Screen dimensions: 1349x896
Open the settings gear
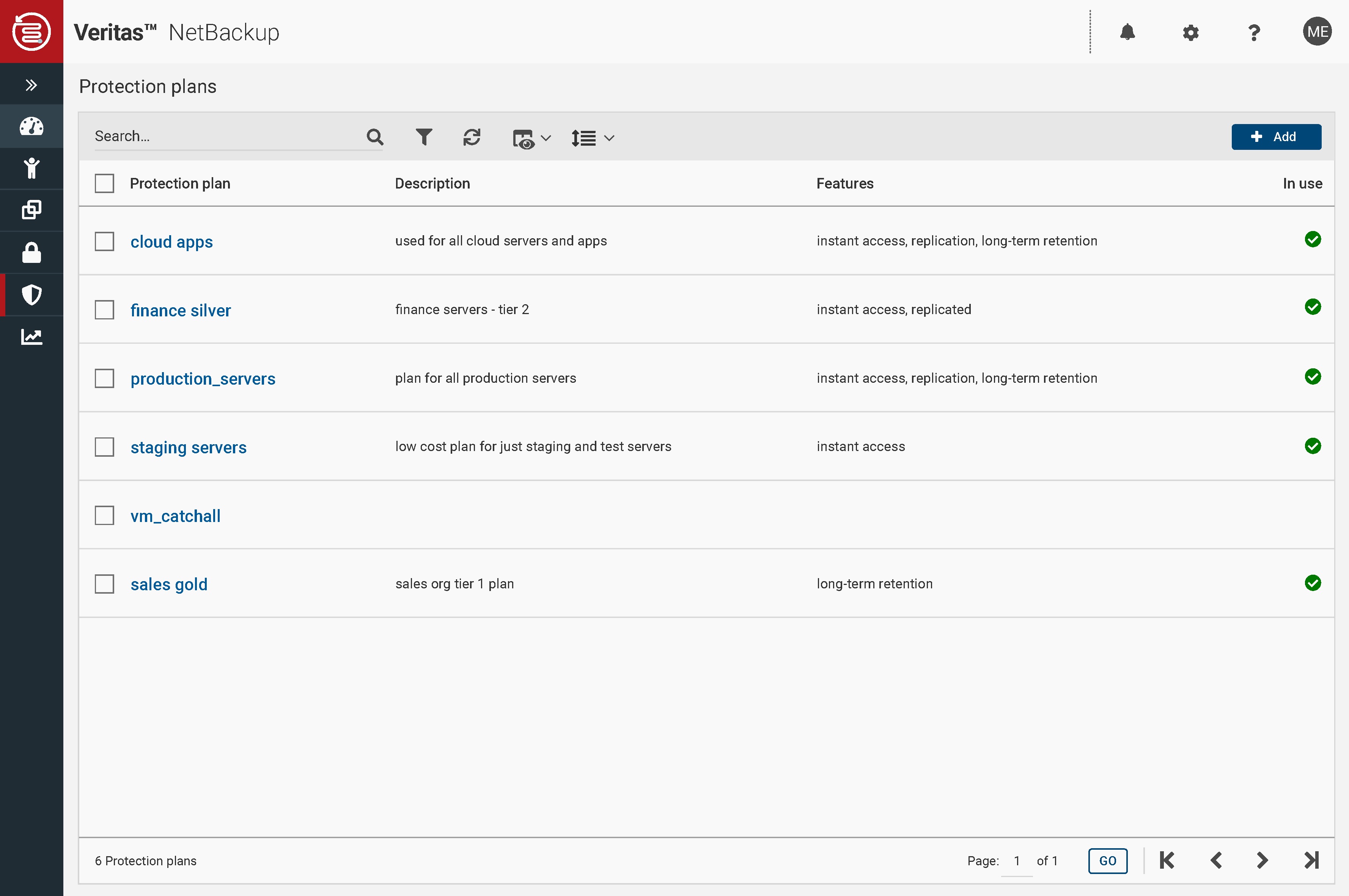pos(1190,33)
